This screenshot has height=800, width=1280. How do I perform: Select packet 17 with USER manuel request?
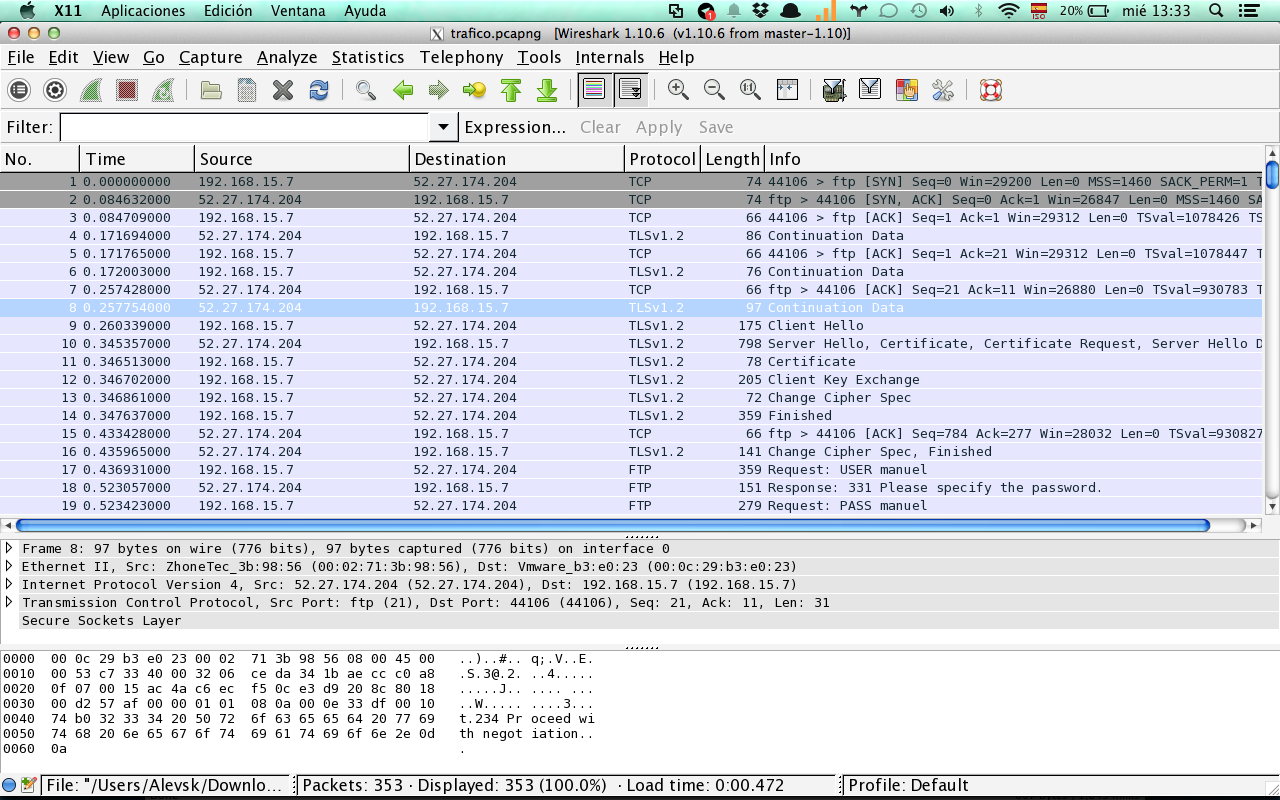coord(400,469)
